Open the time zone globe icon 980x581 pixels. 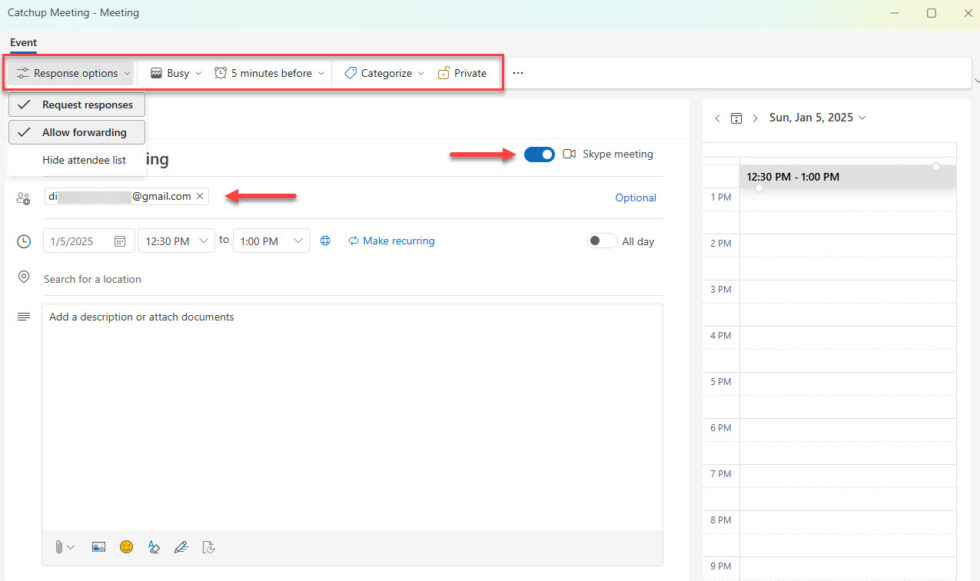pyautogui.click(x=325, y=241)
